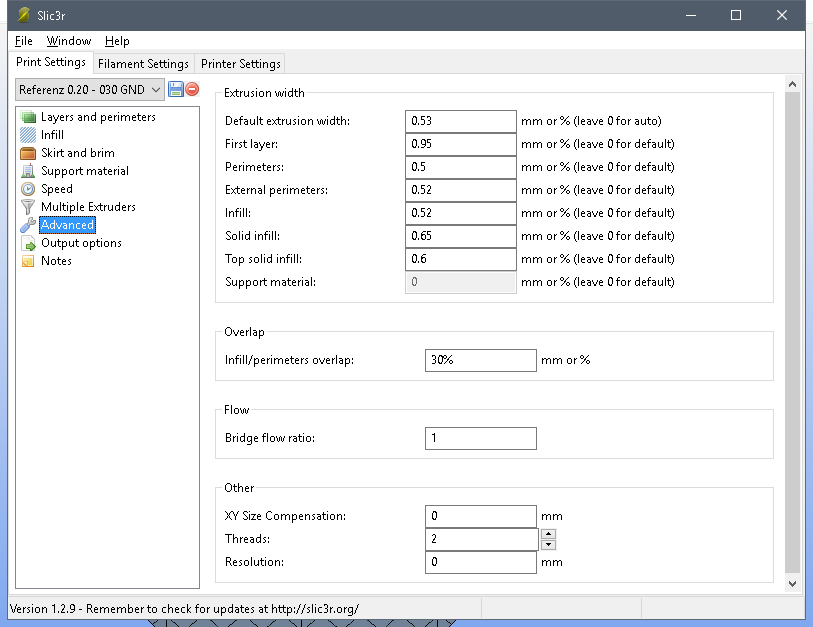The height and width of the screenshot is (627, 813).
Task: Open the Infill settings page icon
Action: point(28,135)
